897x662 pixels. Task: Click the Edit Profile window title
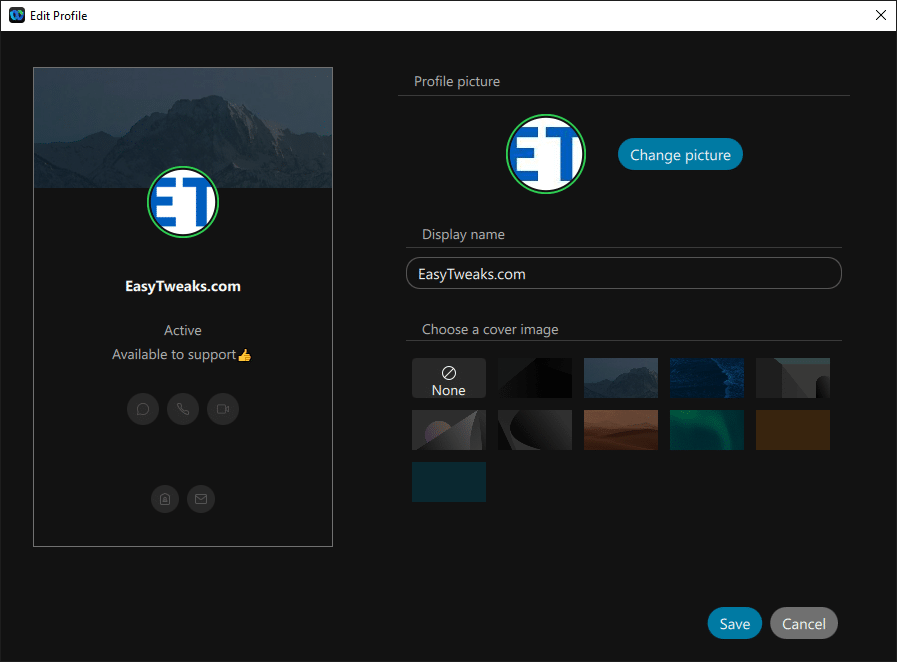point(59,15)
